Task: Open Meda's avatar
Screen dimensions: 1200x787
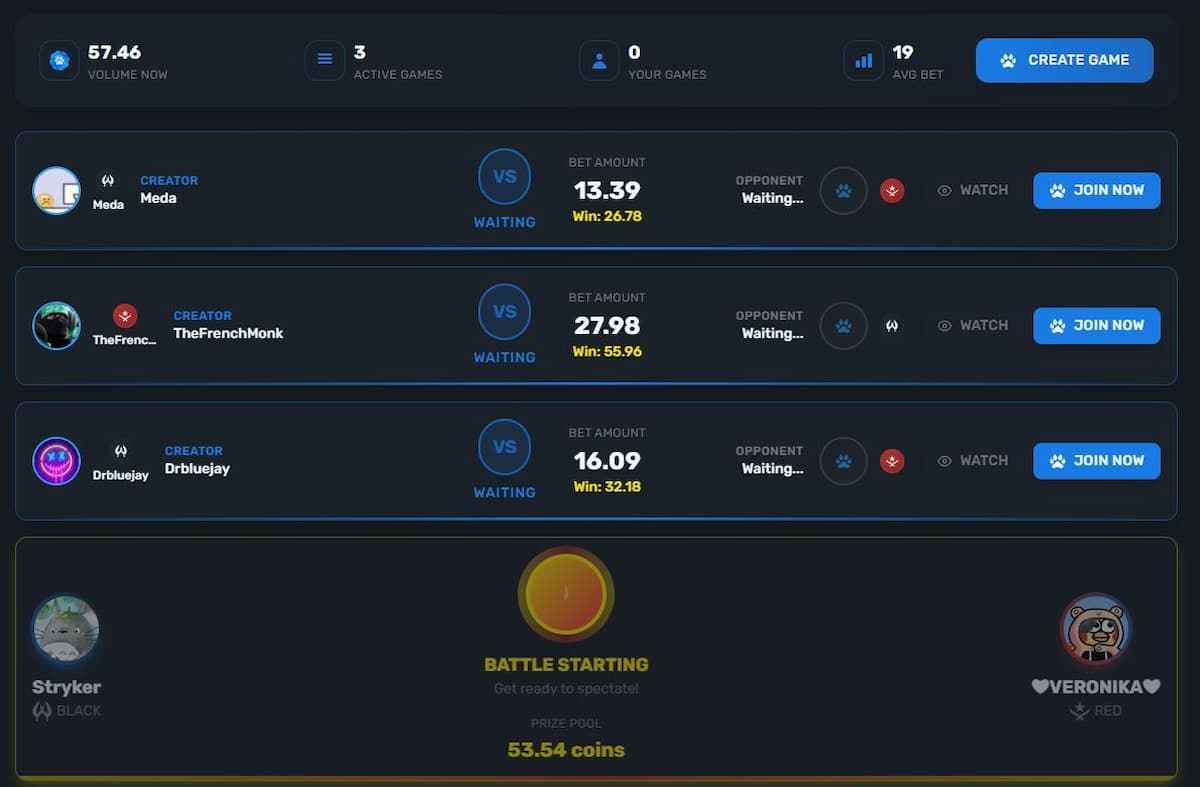Action: [56, 190]
